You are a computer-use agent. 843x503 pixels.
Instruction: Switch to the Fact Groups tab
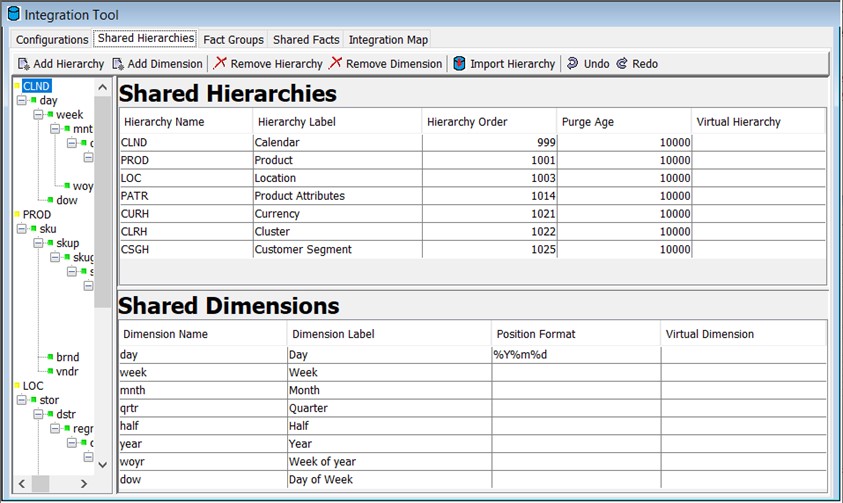coord(233,40)
